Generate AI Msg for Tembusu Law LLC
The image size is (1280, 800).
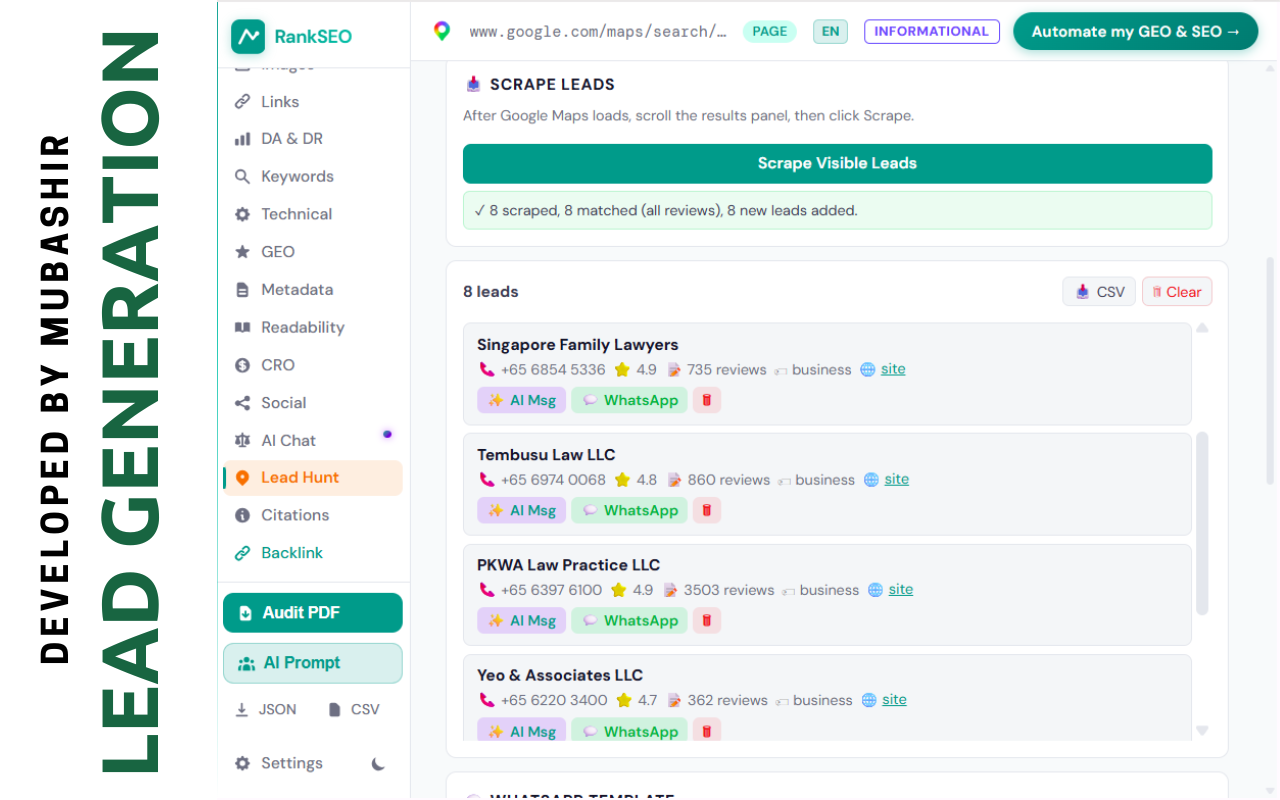click(x=522, y=510)
